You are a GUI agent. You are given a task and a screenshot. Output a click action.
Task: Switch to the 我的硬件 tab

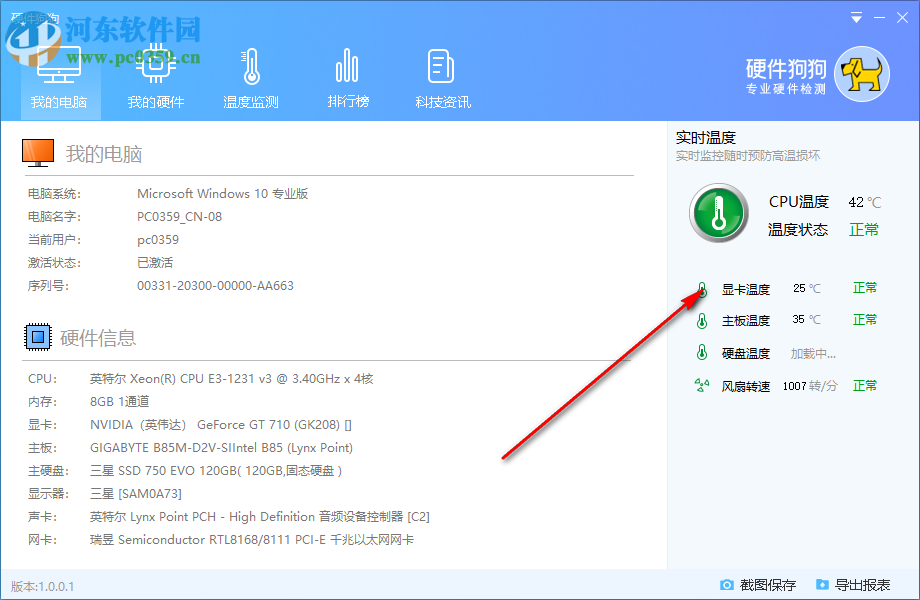tap(155, 75)
